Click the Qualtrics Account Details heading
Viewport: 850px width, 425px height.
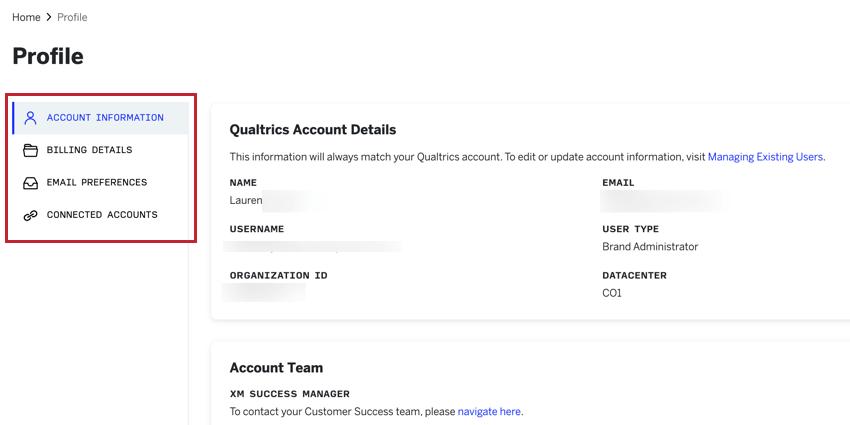click(x=313, y=130)
